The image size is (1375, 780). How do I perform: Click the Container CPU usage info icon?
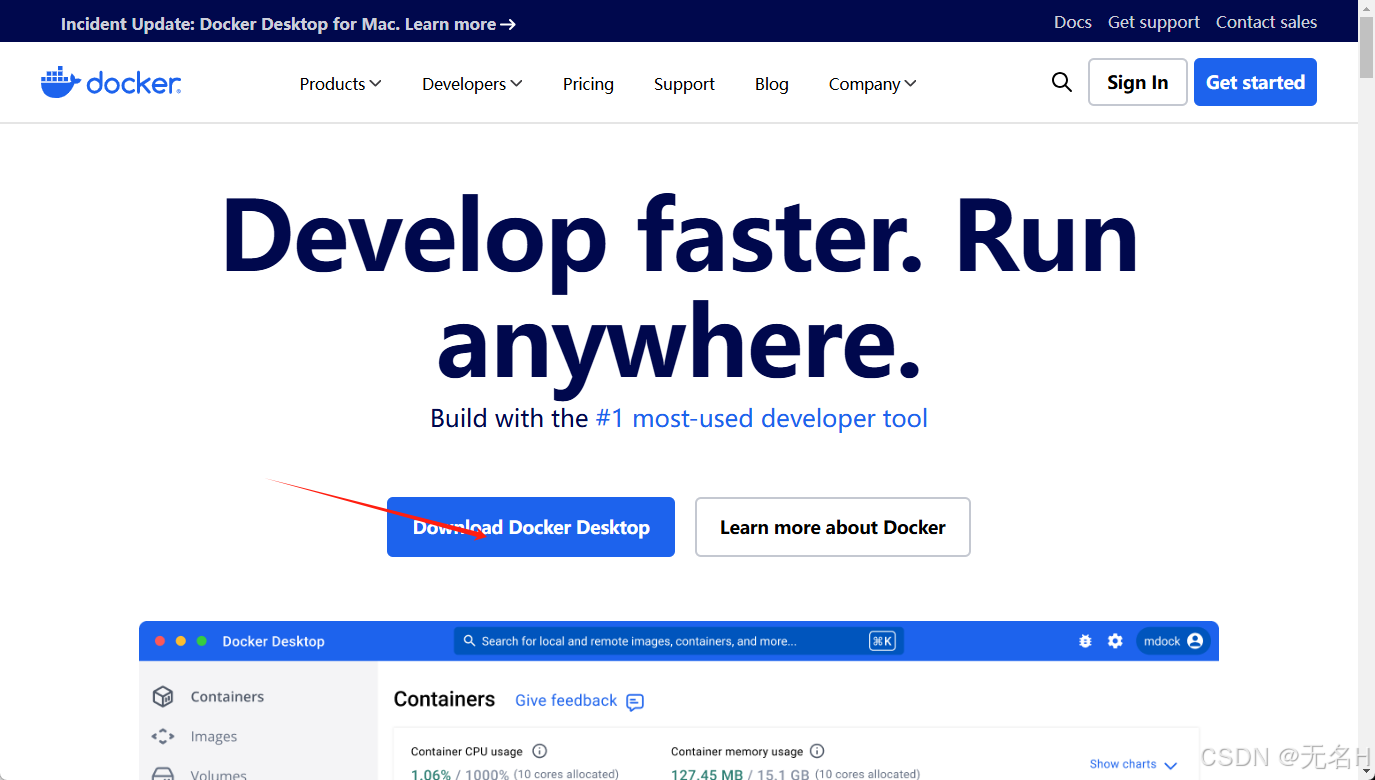pyautogui.click(x=539, y=751)
